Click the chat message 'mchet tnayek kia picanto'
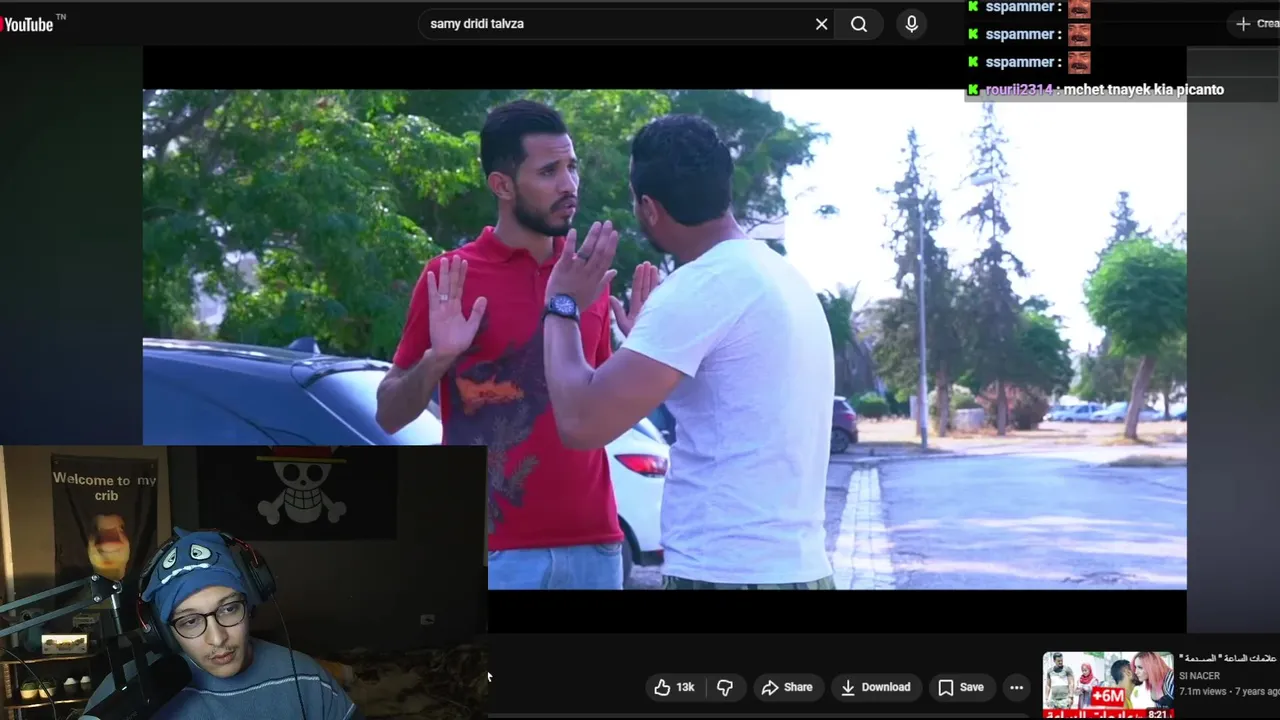Viewport: 1280px width, 720px height. pyautogui.click(x=1143, y=90)
